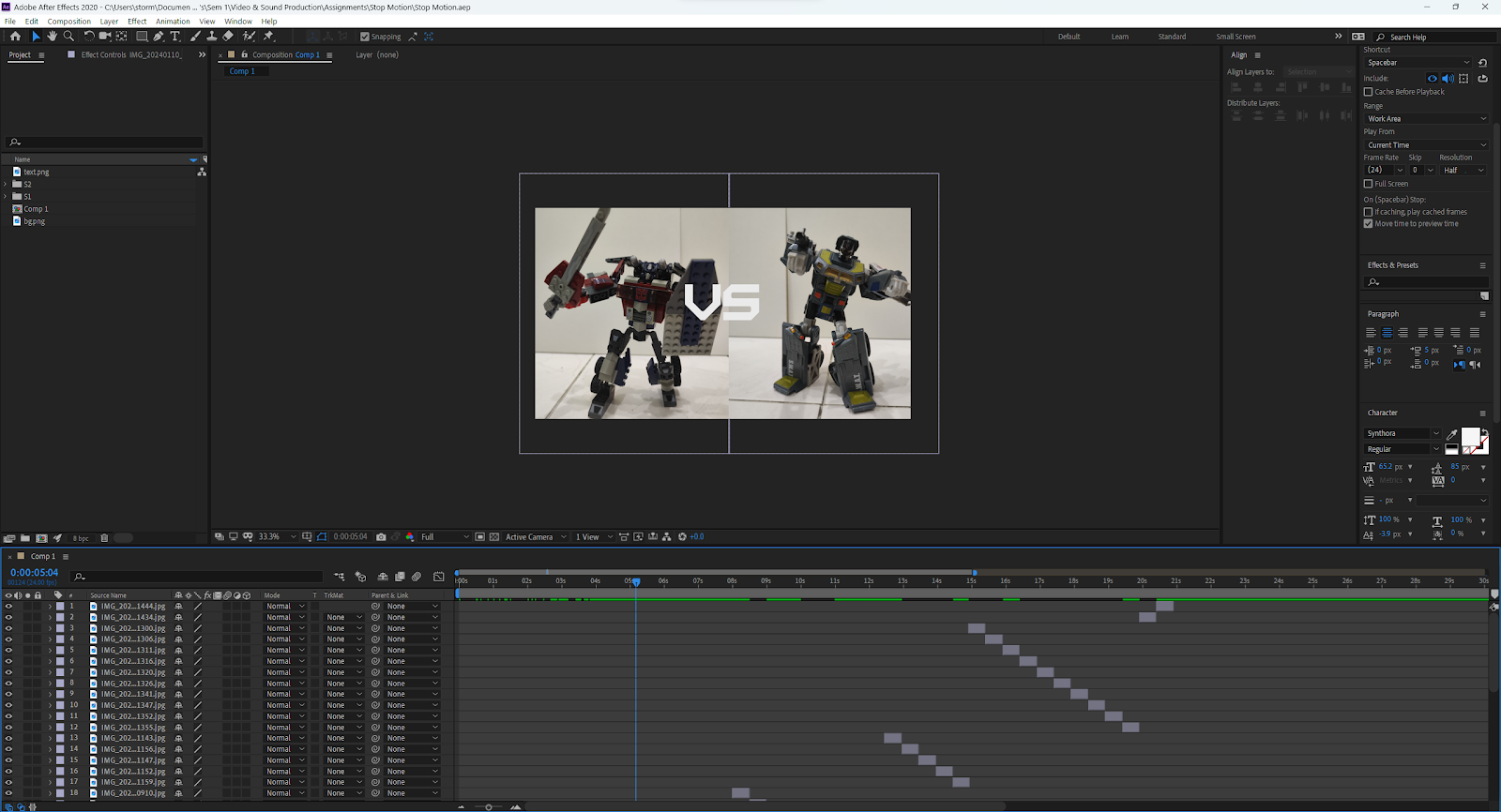
Task: Select the Pan Behind anchor point tool
Action: pos(122,37)
